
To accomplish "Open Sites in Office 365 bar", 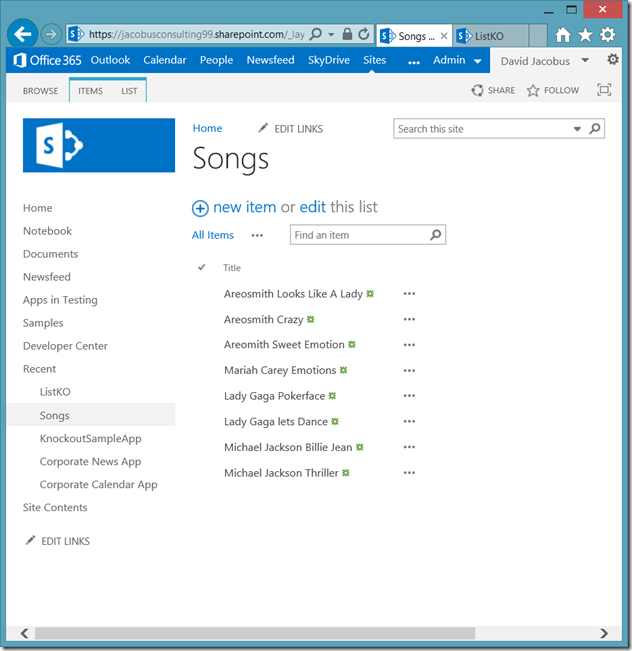I will (375, 60).
